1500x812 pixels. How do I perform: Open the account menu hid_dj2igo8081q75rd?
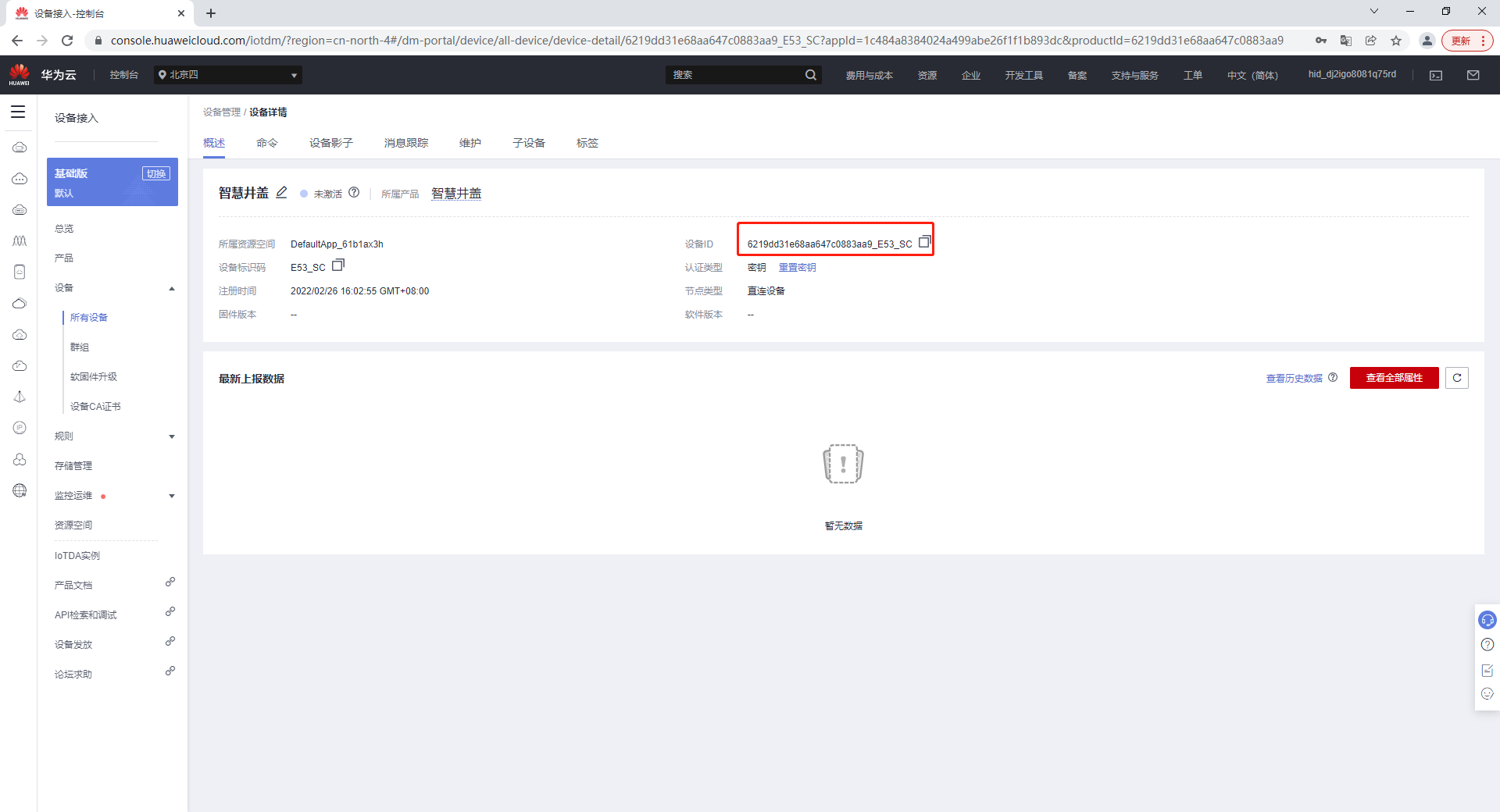pyautogui.click(x=1352, y=75)
